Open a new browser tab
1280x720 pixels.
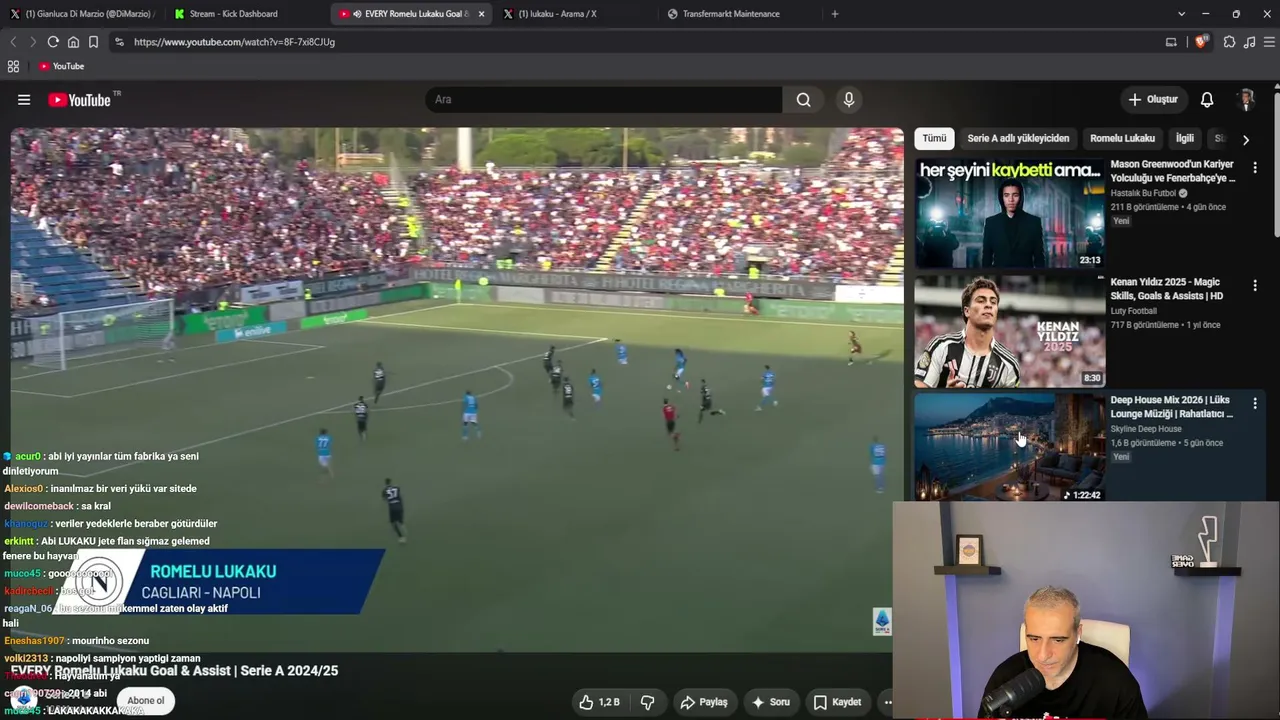click(x=835, y=14)
